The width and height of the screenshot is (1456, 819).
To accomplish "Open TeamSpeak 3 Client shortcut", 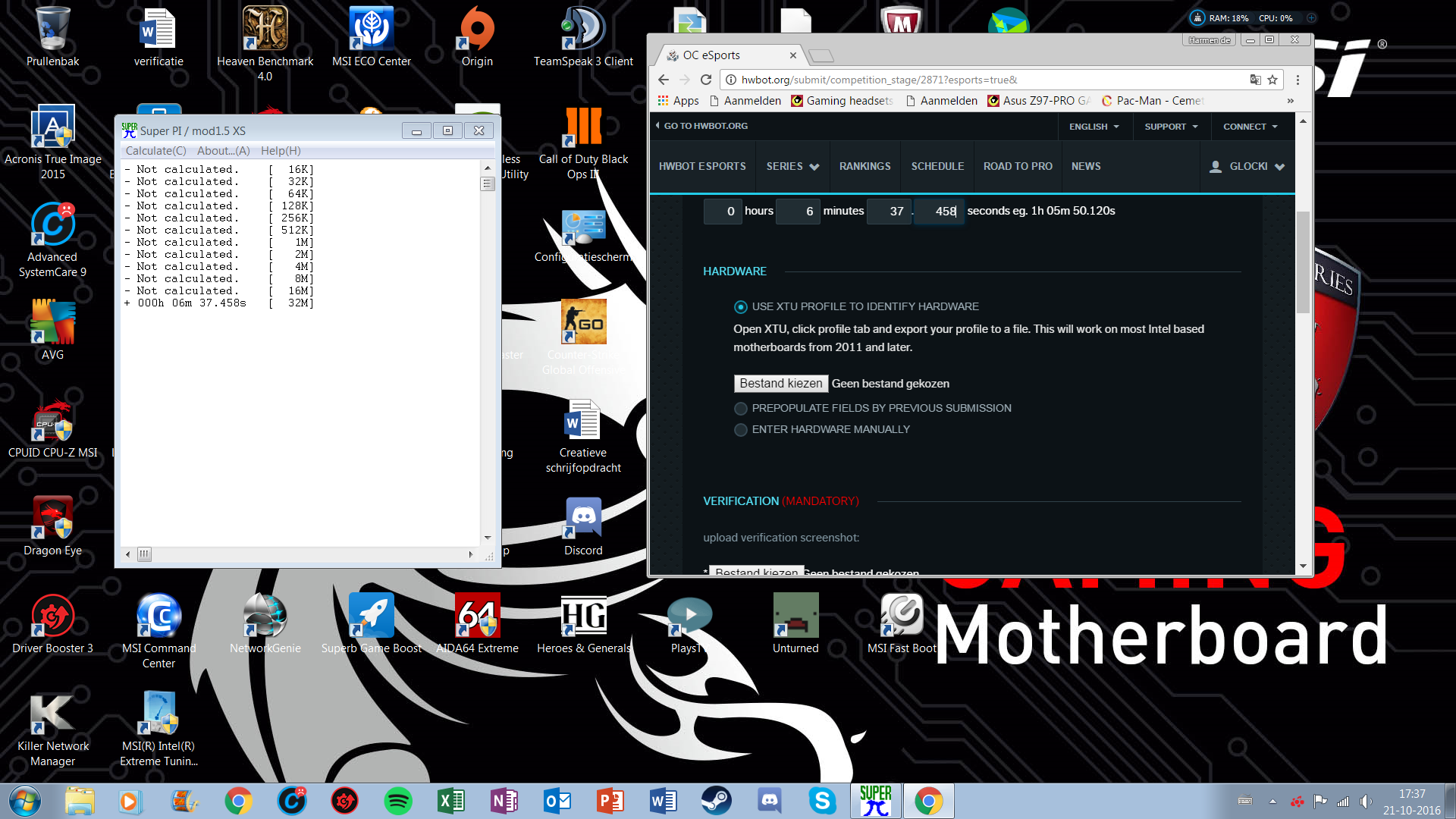I will 583,38.
